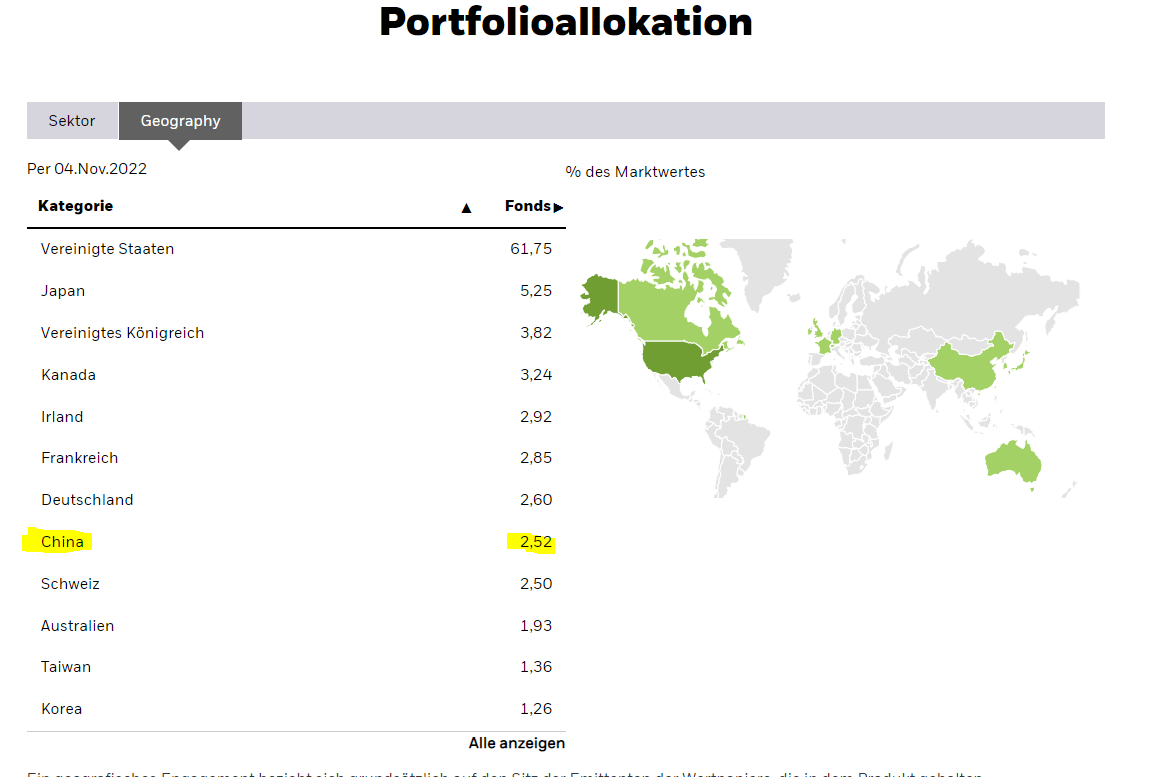The width and height of the screenshot is (1157, 777).
Task: Click Australia on the world map
Action: 1013,462
